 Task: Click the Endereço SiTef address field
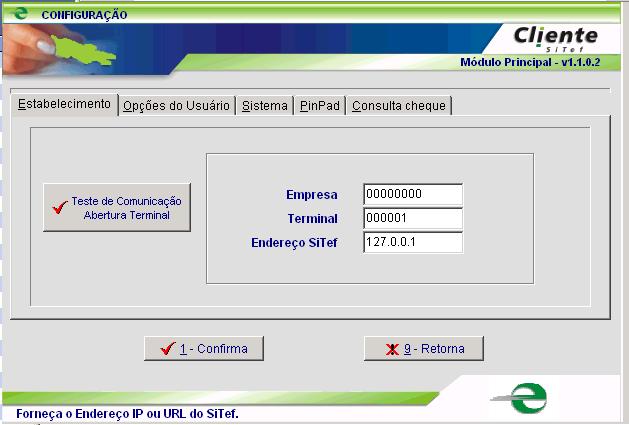tap(413, 242)
